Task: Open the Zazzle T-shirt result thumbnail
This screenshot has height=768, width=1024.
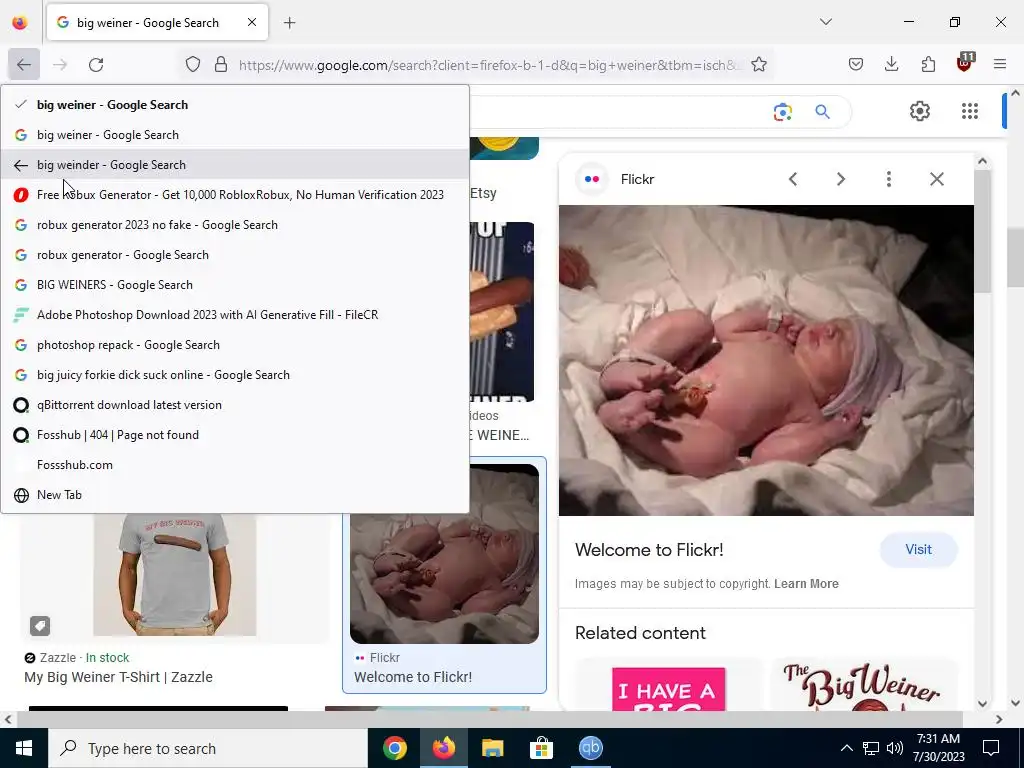Action: (x=174, y=575)
